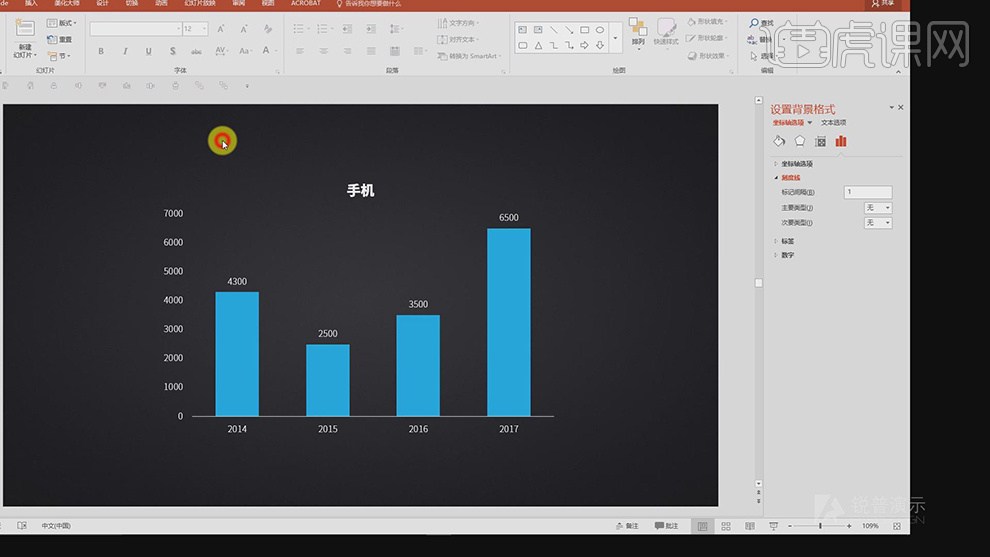
Task: Click the Bold formatting icon
Action: pyautogui.click(x=101, y=51)
